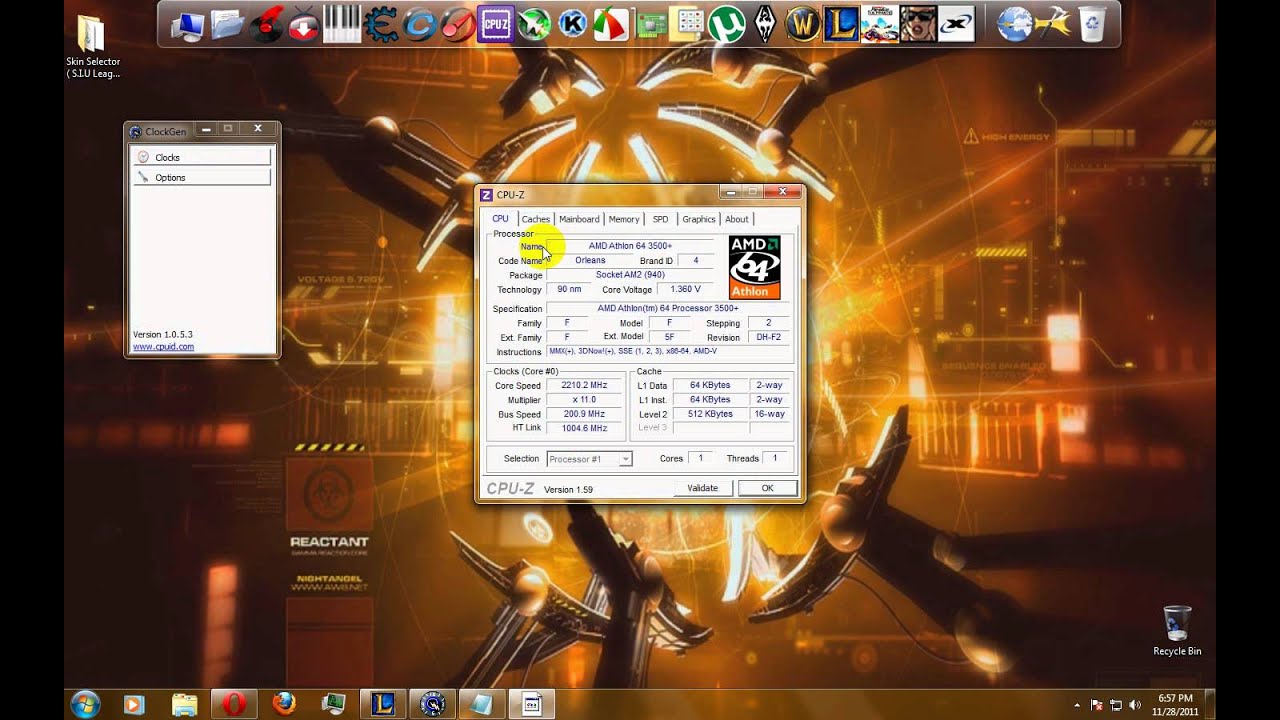This screenshot has height=720, width=1280.
Task: Open the Skin Selector folder on the desktop
Action: pos(92,47)
